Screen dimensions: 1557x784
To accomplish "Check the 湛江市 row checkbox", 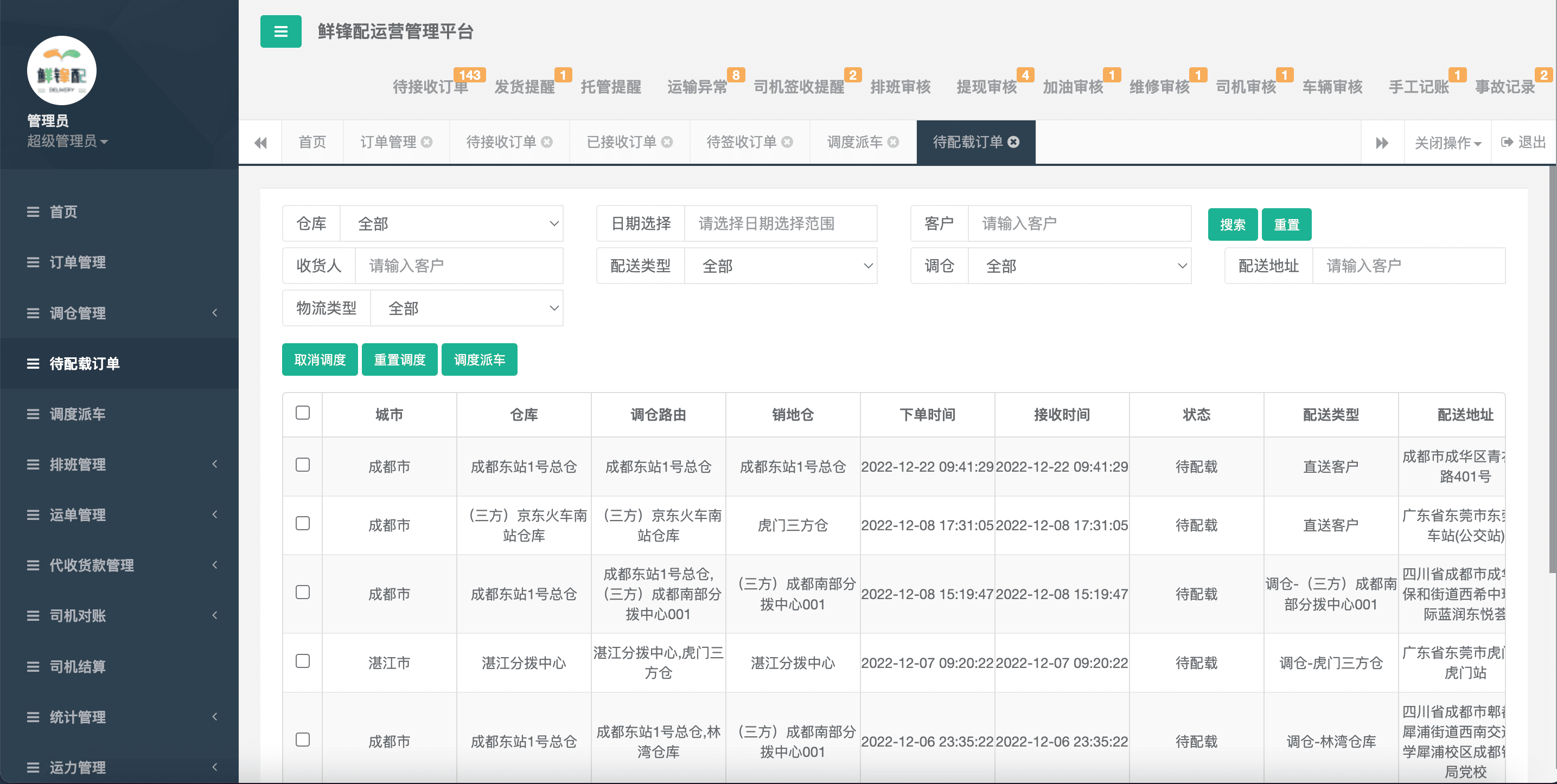I will click(303, 661).
